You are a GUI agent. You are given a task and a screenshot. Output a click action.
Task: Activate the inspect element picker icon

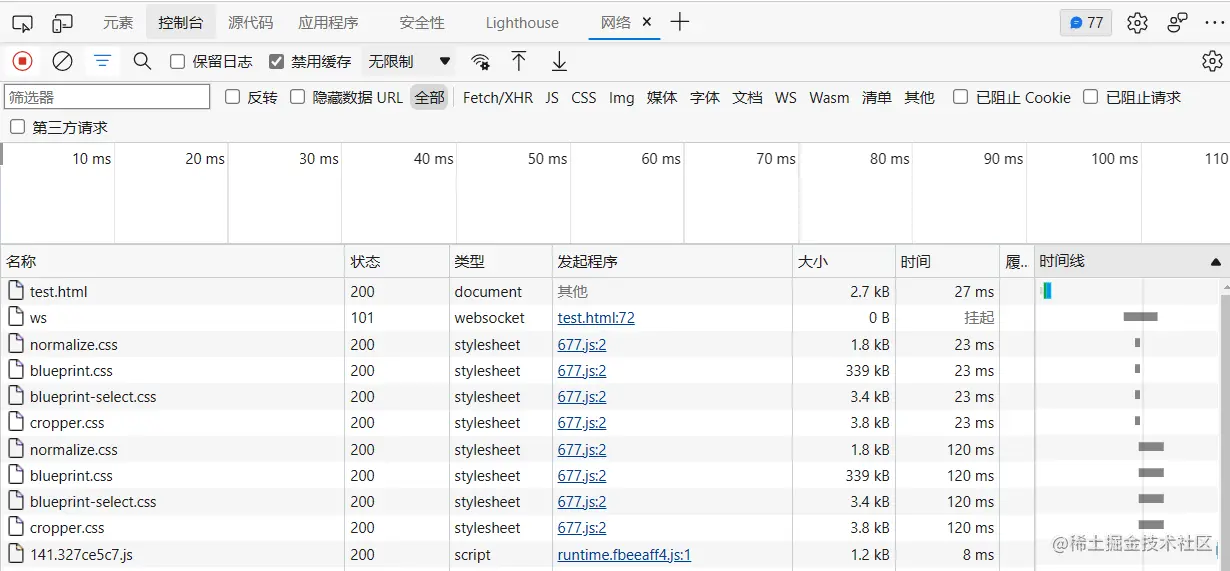pyautogui.click(x=22, y=22)
